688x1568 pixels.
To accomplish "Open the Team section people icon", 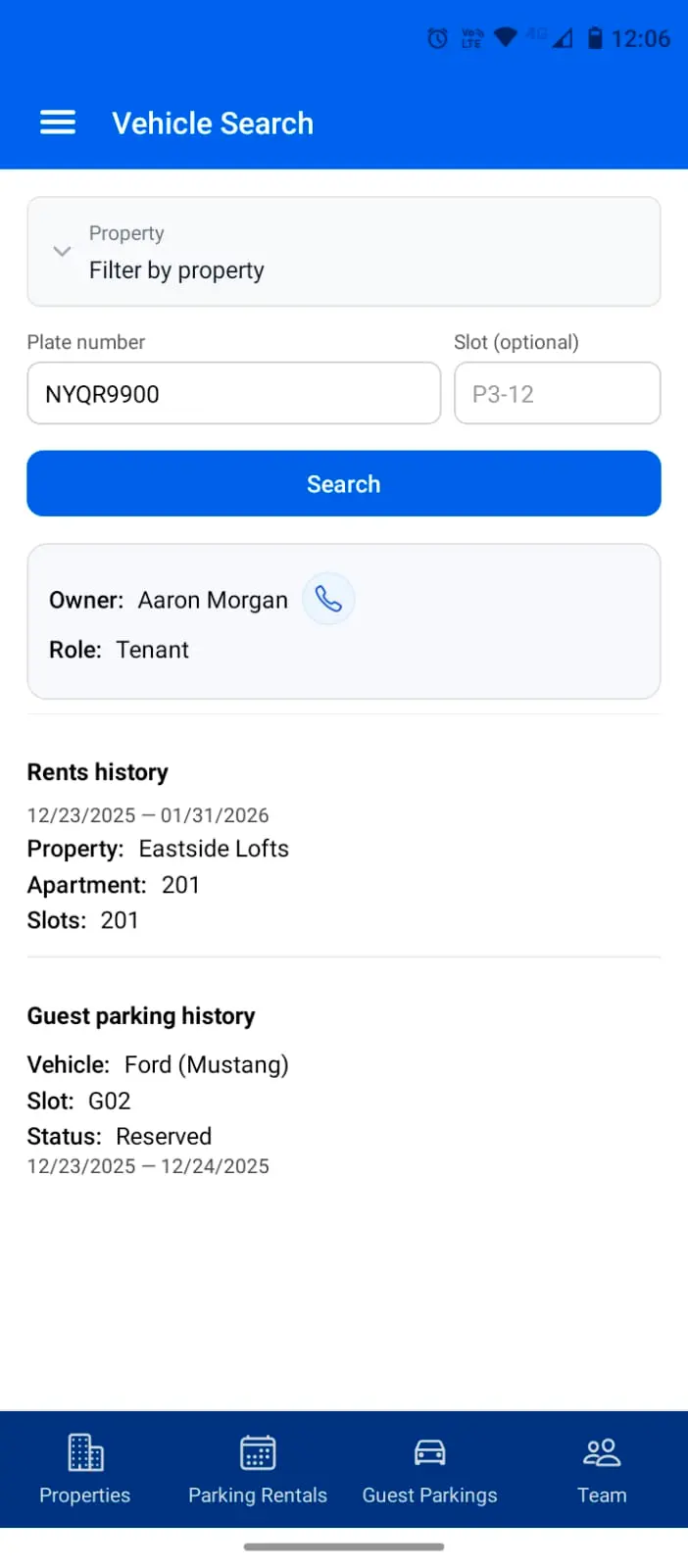I will click(601, 1452).
